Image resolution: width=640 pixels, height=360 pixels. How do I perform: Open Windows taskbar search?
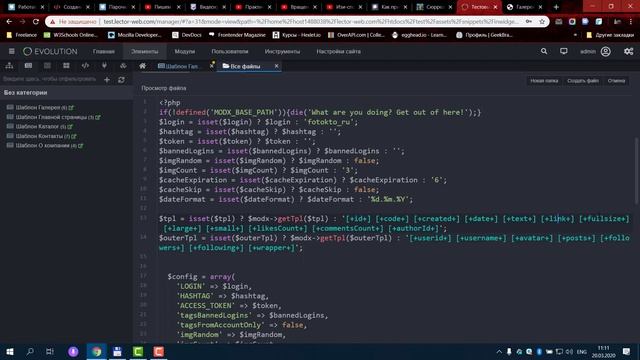click(x=30, y=351)
